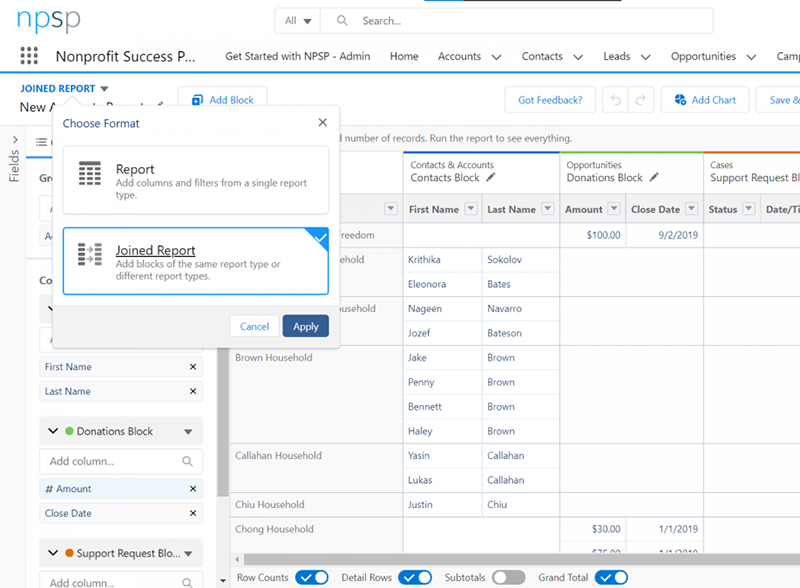The width and height of the screenshot is (800, 588).
Task: Enable the Subtotals toggle
Action: [508, 577]
